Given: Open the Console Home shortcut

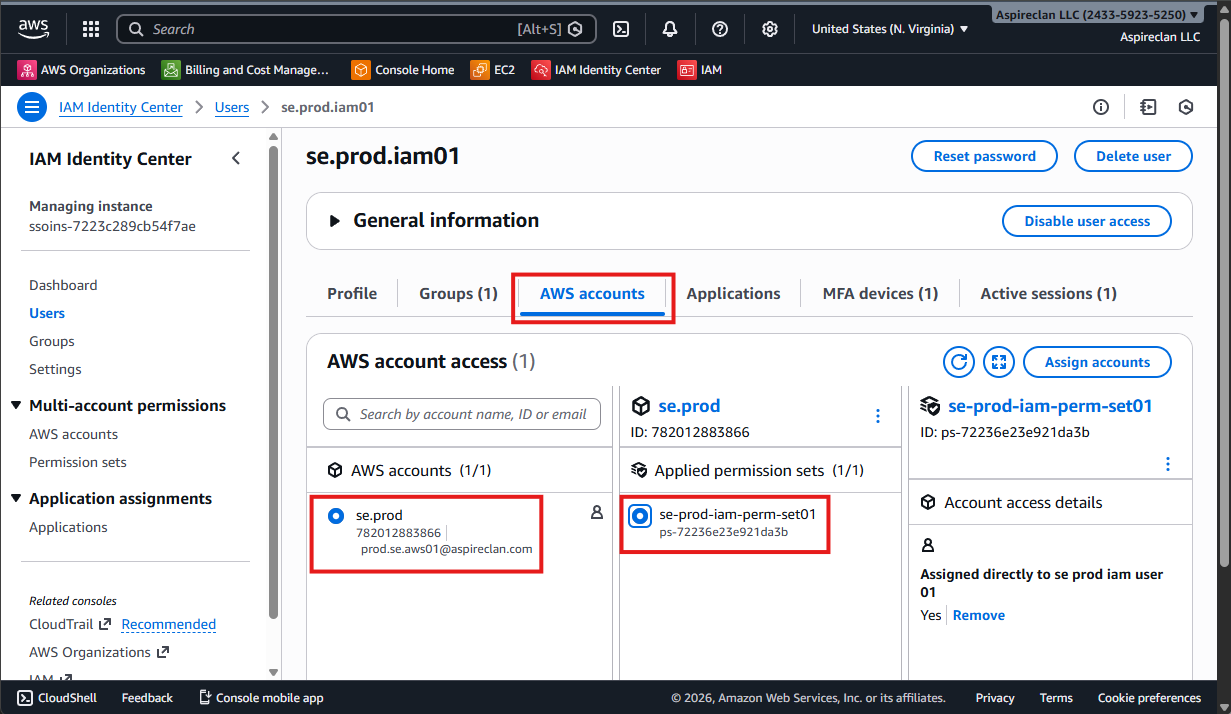Looking at the screenshot, I should 403,70.
